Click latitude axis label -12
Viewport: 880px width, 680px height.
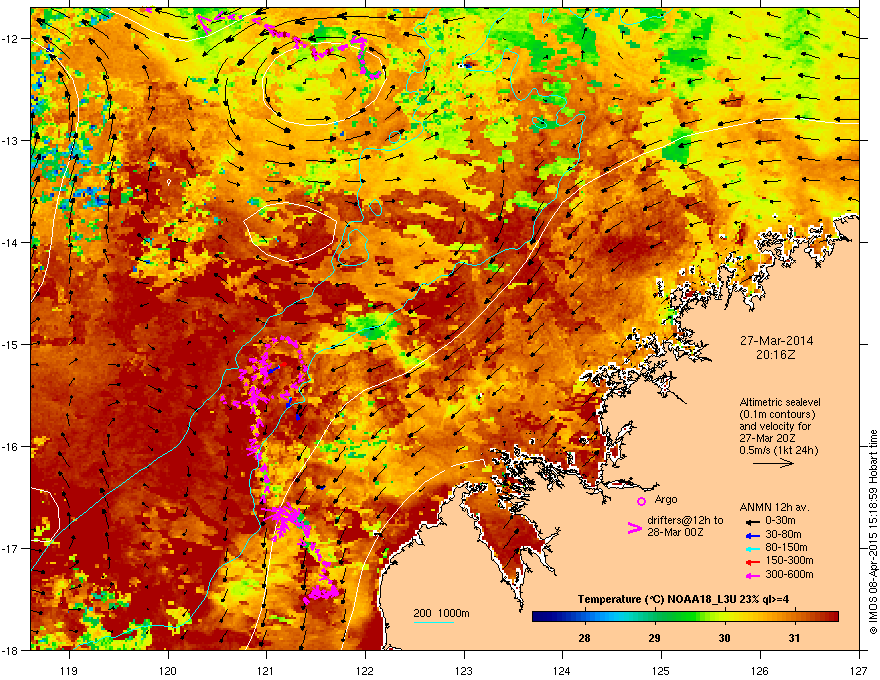tap(10, 39)
